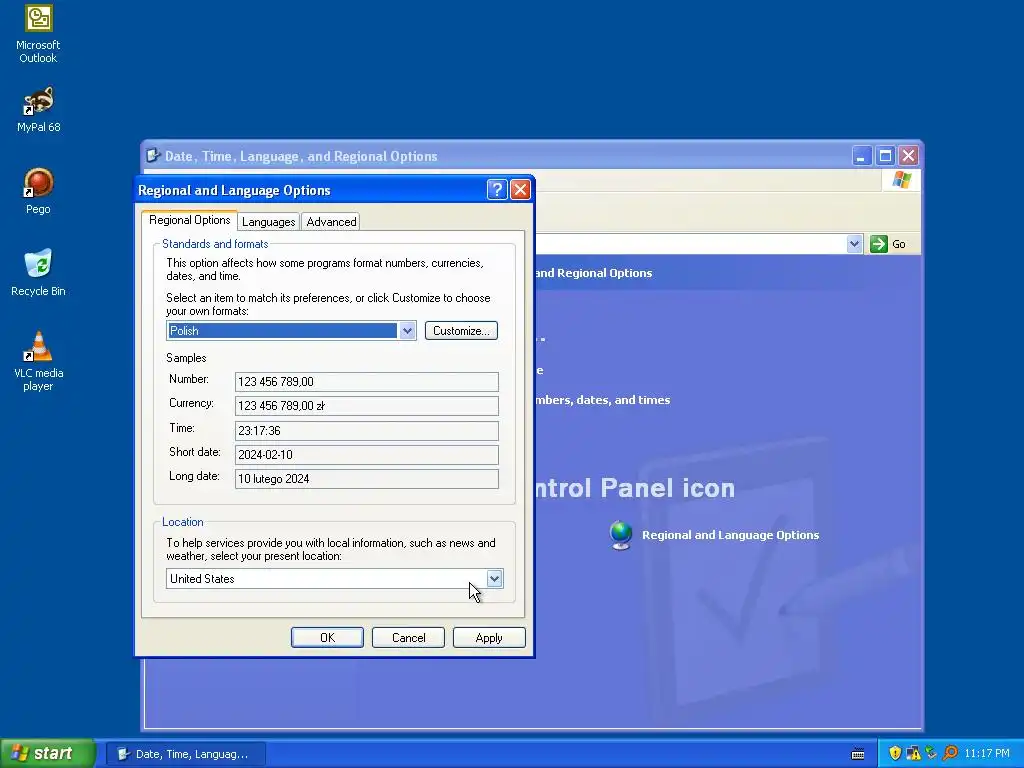1024x768 pixels.
Task: Click the Time sample field showing 23:17:36
Action: tap(366, 430)
